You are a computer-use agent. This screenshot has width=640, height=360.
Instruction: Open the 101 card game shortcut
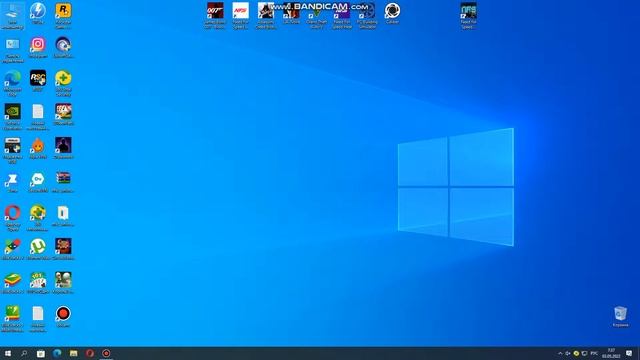pyautogui.click(x=38, y=283)
